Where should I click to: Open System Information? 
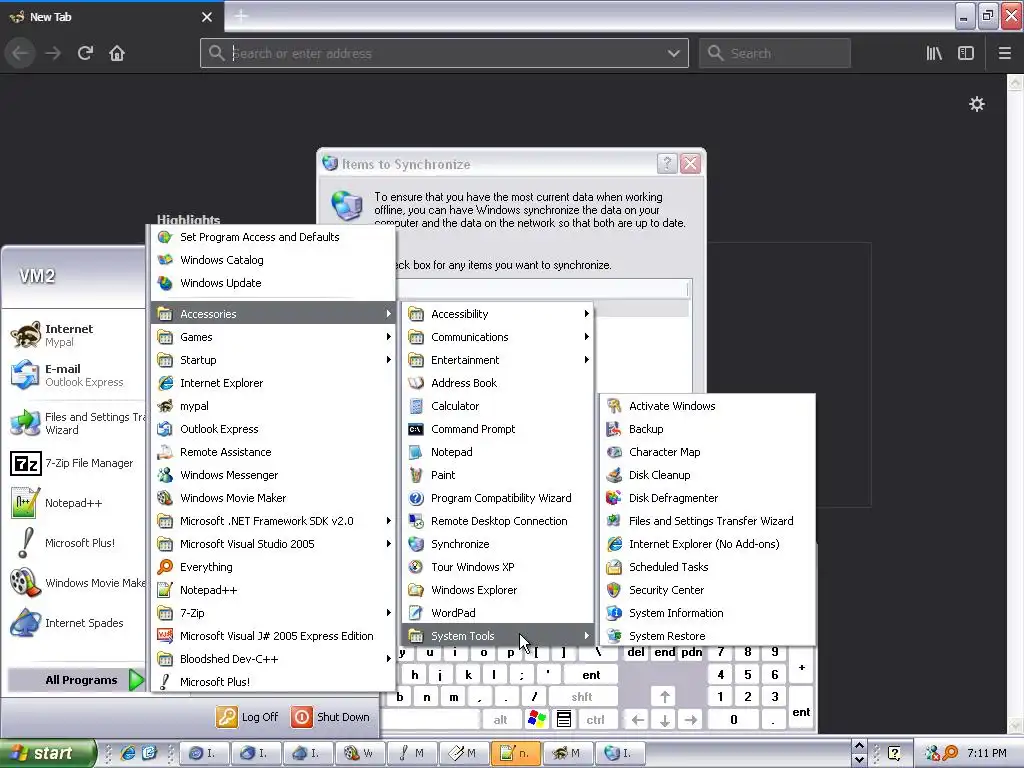(x=707, y=613)
